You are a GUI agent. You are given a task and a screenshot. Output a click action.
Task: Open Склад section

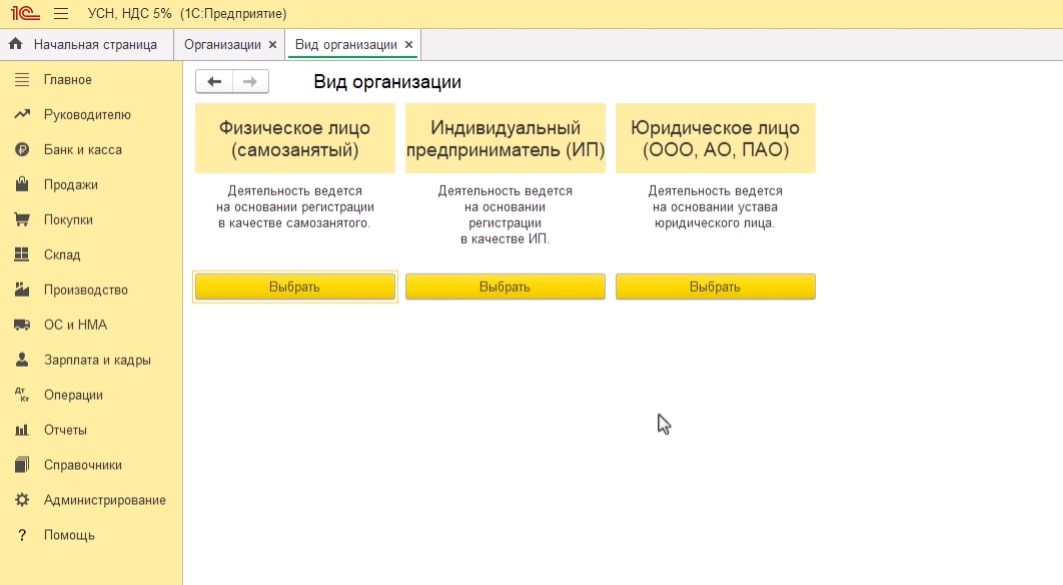tap(61, 255)
